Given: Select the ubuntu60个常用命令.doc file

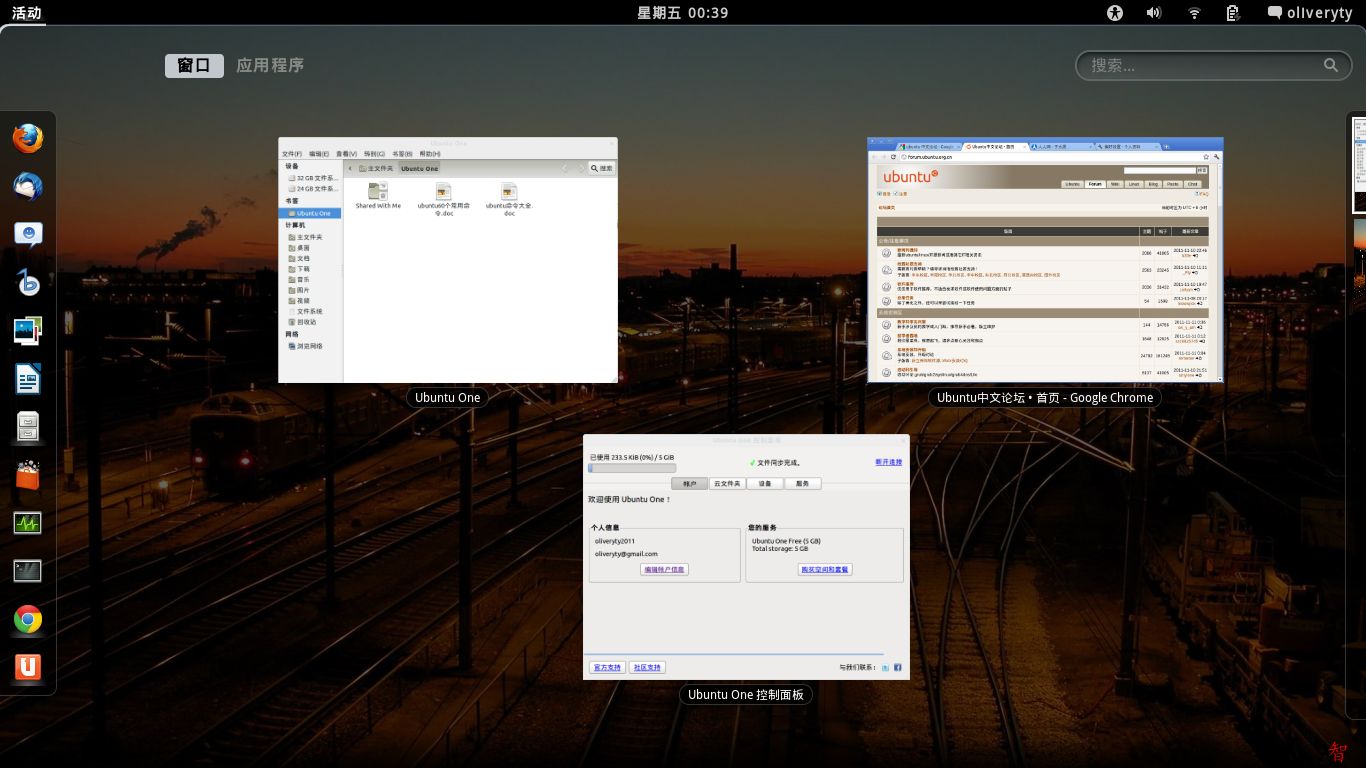Looking at the screenshot, I should tap(443, 198).
